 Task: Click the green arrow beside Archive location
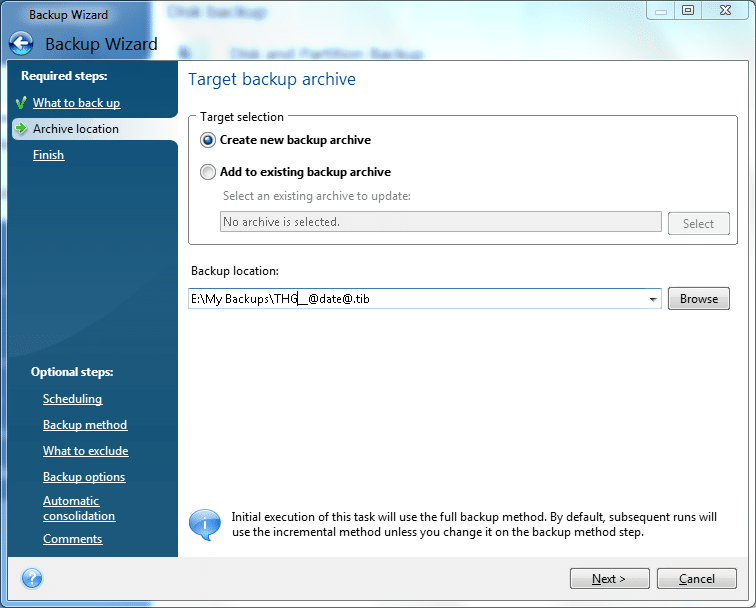(x=21, y=128)
